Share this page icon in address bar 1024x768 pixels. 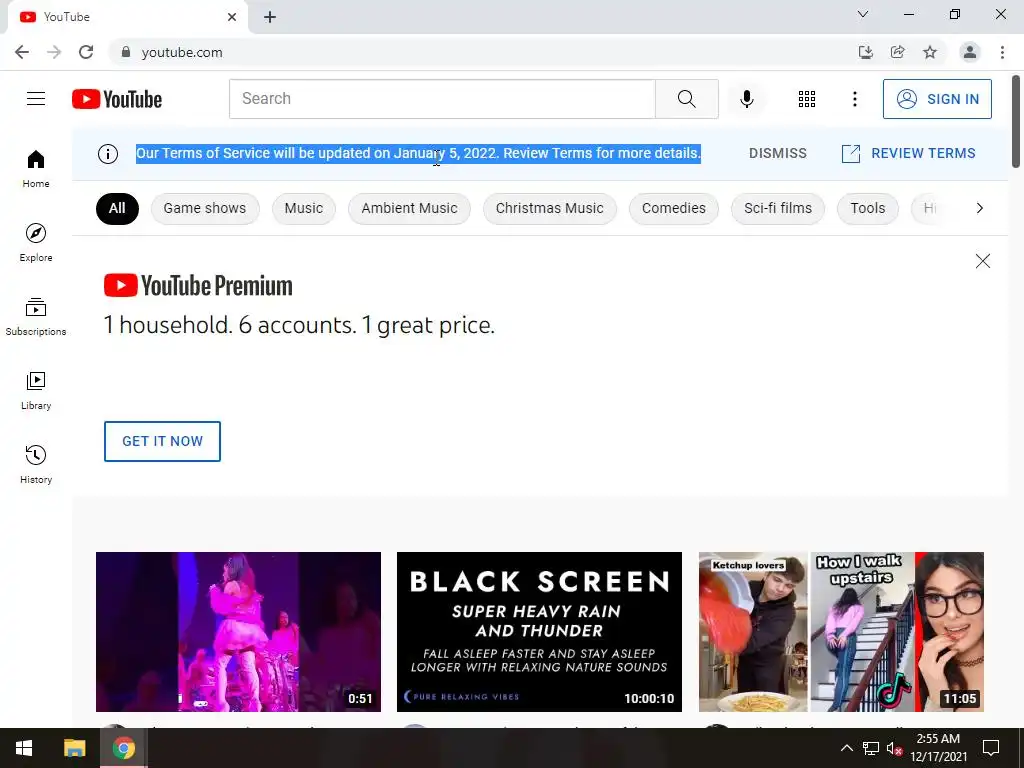pos(897,52)
